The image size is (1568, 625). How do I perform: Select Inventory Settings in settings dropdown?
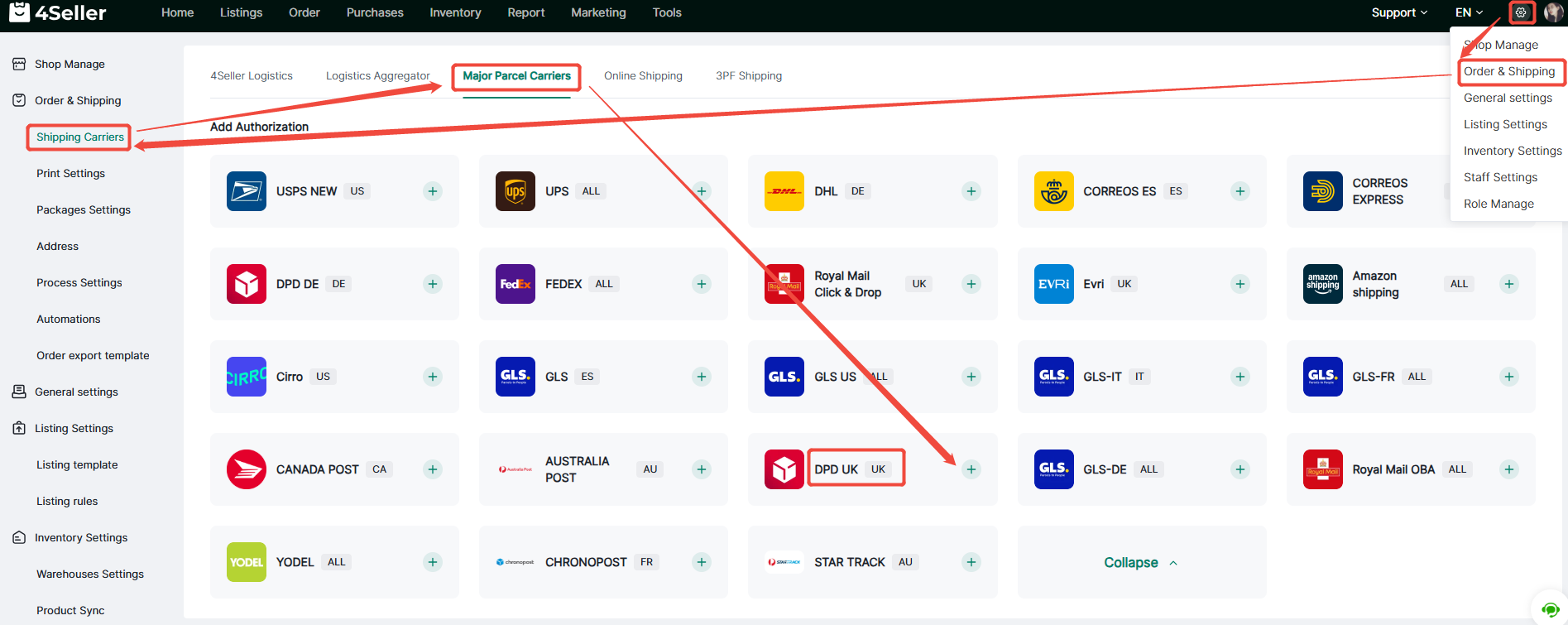(x=1513, y=151)
